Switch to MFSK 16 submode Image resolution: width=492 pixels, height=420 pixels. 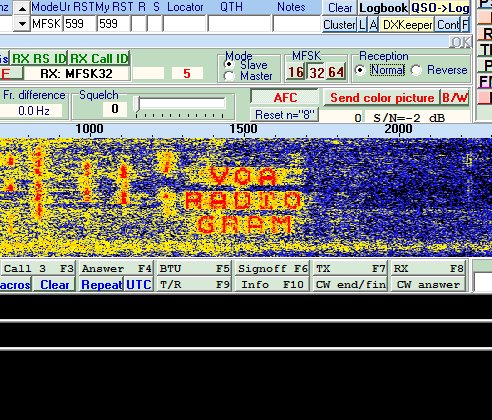[x=296, y=72]
